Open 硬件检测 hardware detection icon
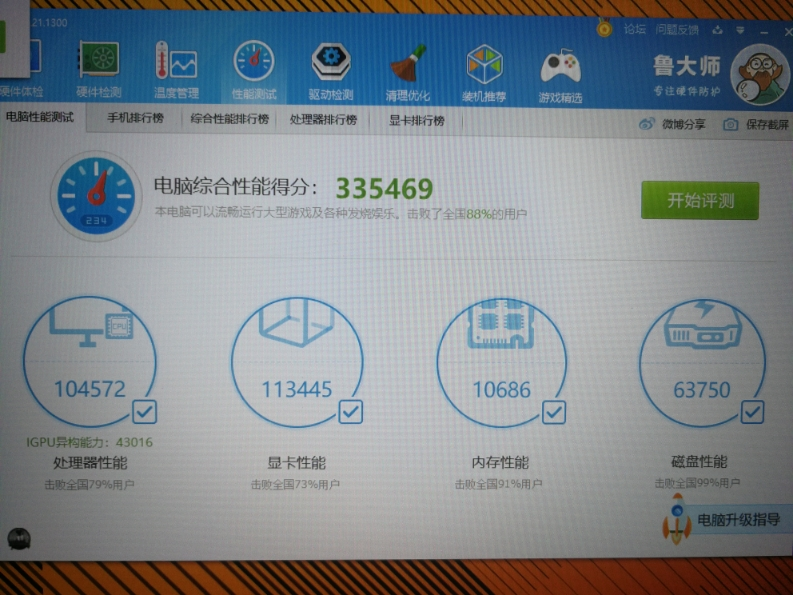This screenshot has width=793, height=595. coord(99,60)
